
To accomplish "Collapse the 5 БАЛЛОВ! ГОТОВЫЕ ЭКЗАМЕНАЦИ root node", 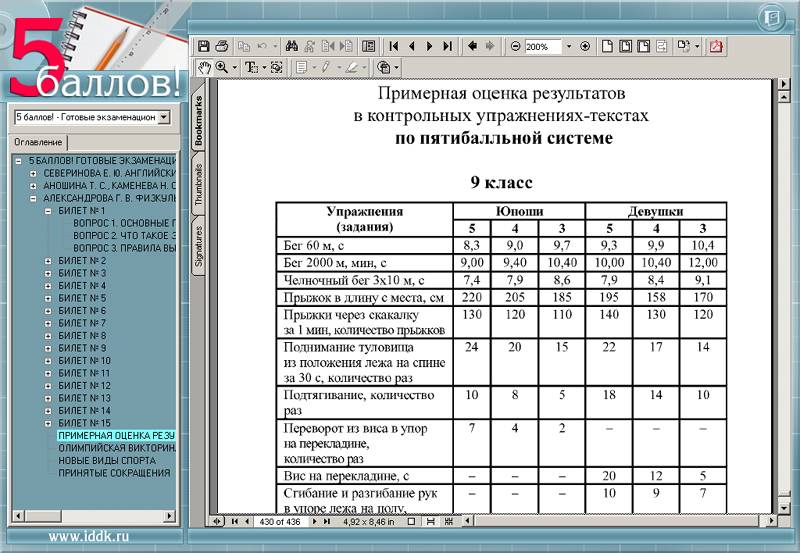I will coord(18,161).
